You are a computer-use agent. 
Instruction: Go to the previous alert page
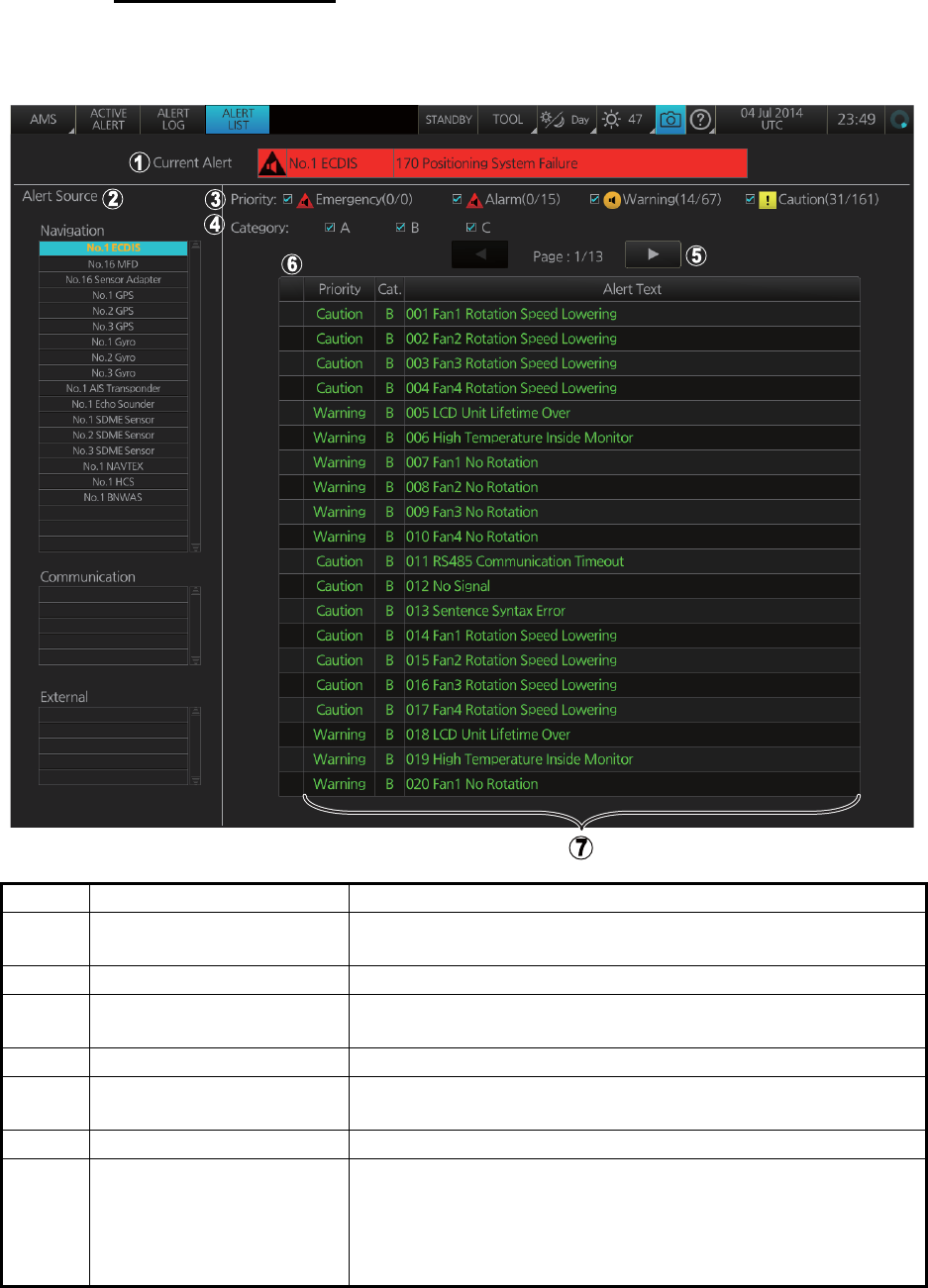[x=479, y=254]
